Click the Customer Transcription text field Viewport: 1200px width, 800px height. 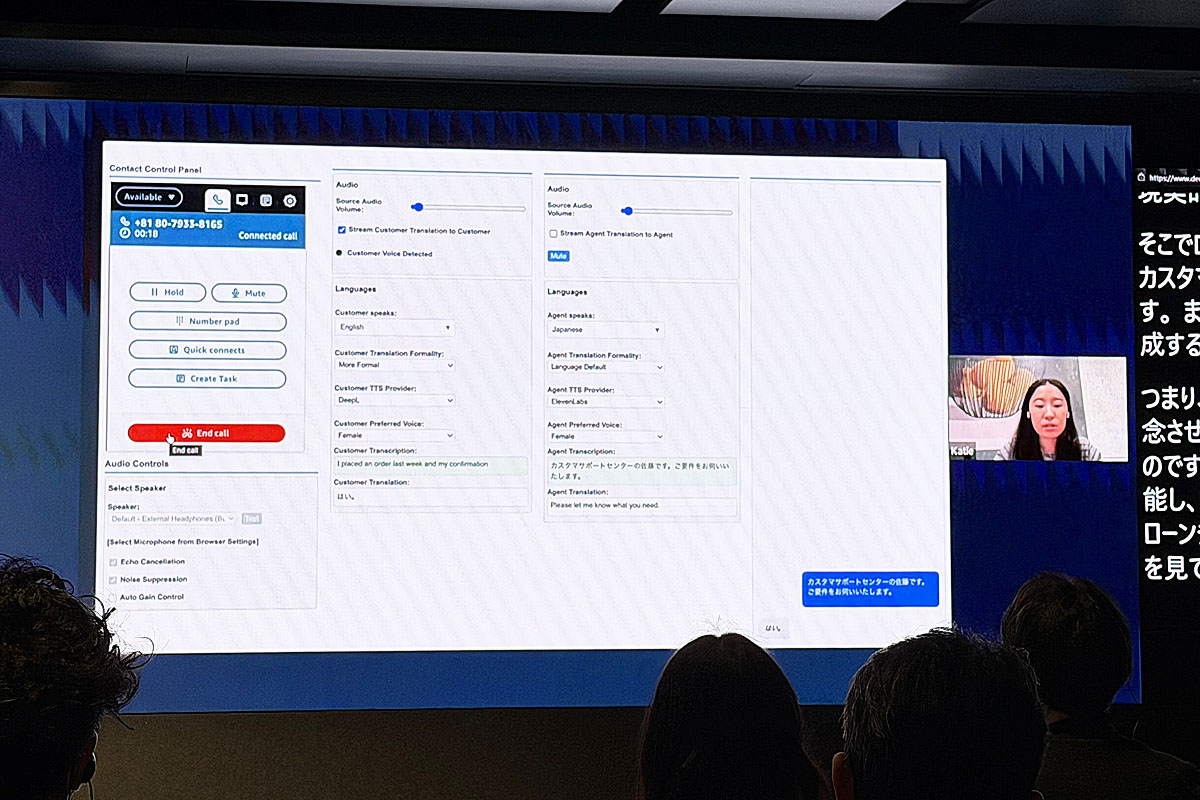pyautogui.click(x=431, y=465)
